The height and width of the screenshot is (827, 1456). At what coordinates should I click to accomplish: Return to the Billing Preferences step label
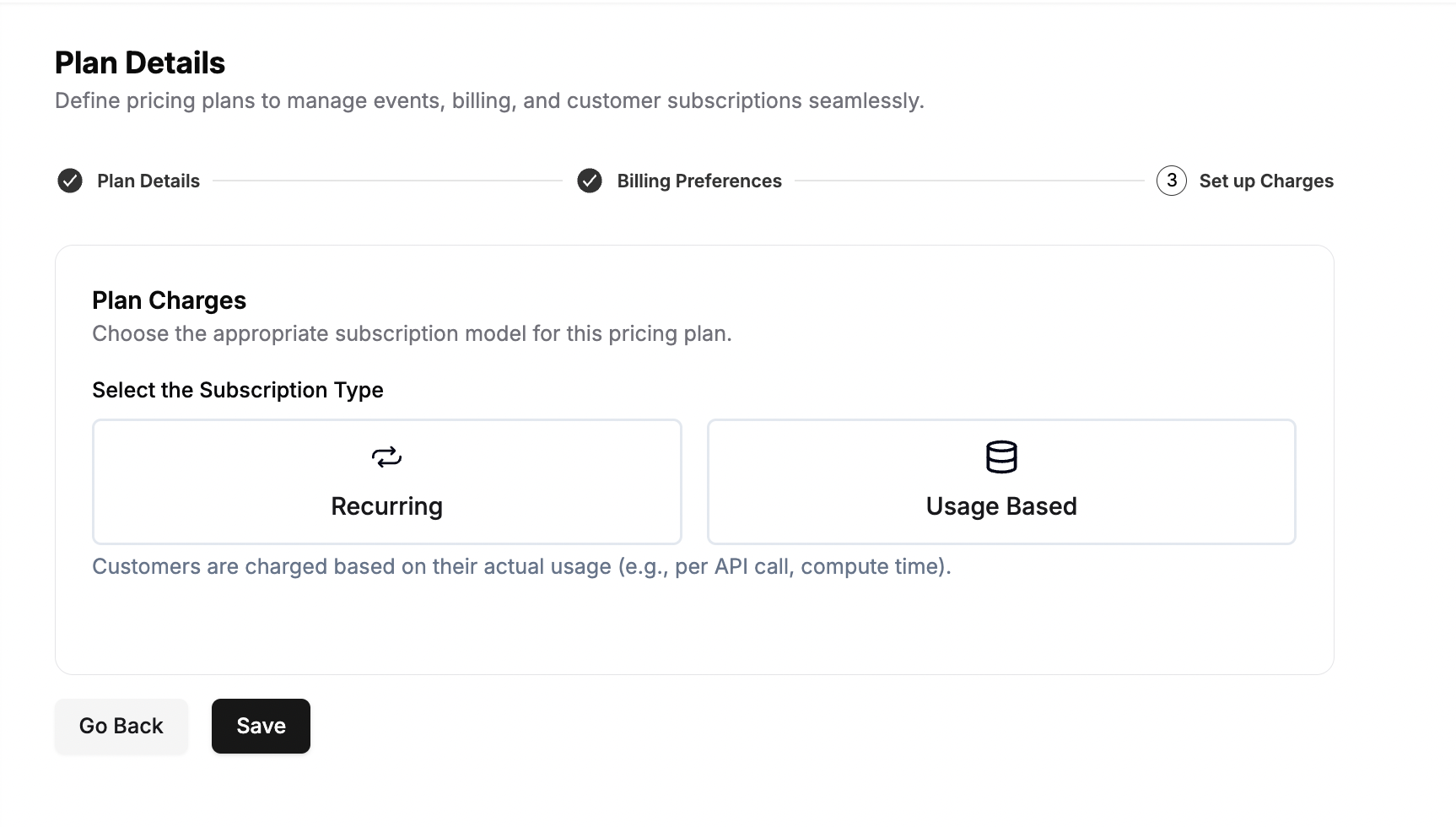pos(699,181)
